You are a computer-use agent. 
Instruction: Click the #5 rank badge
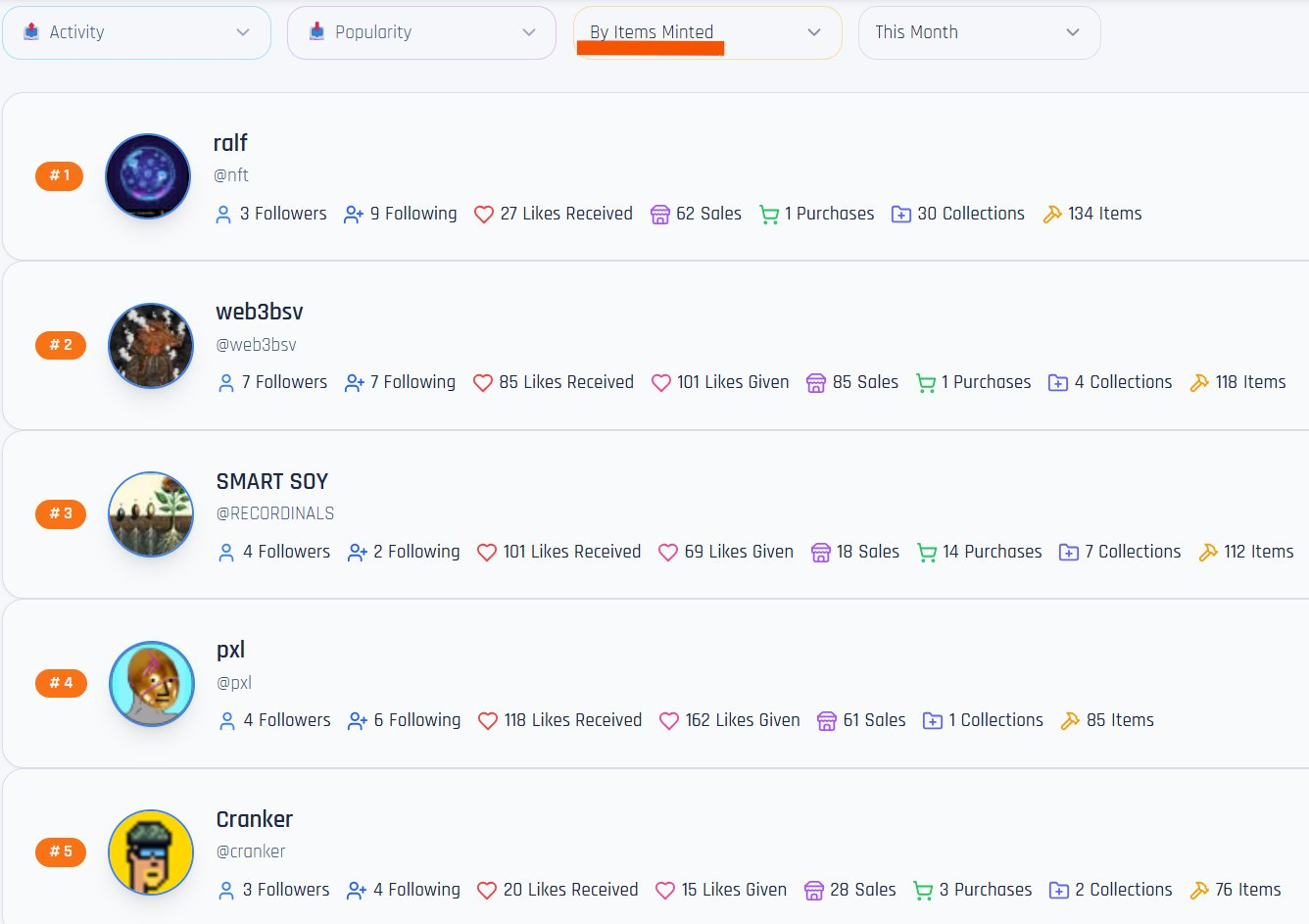pyautogui.click(x=61, y=851)
